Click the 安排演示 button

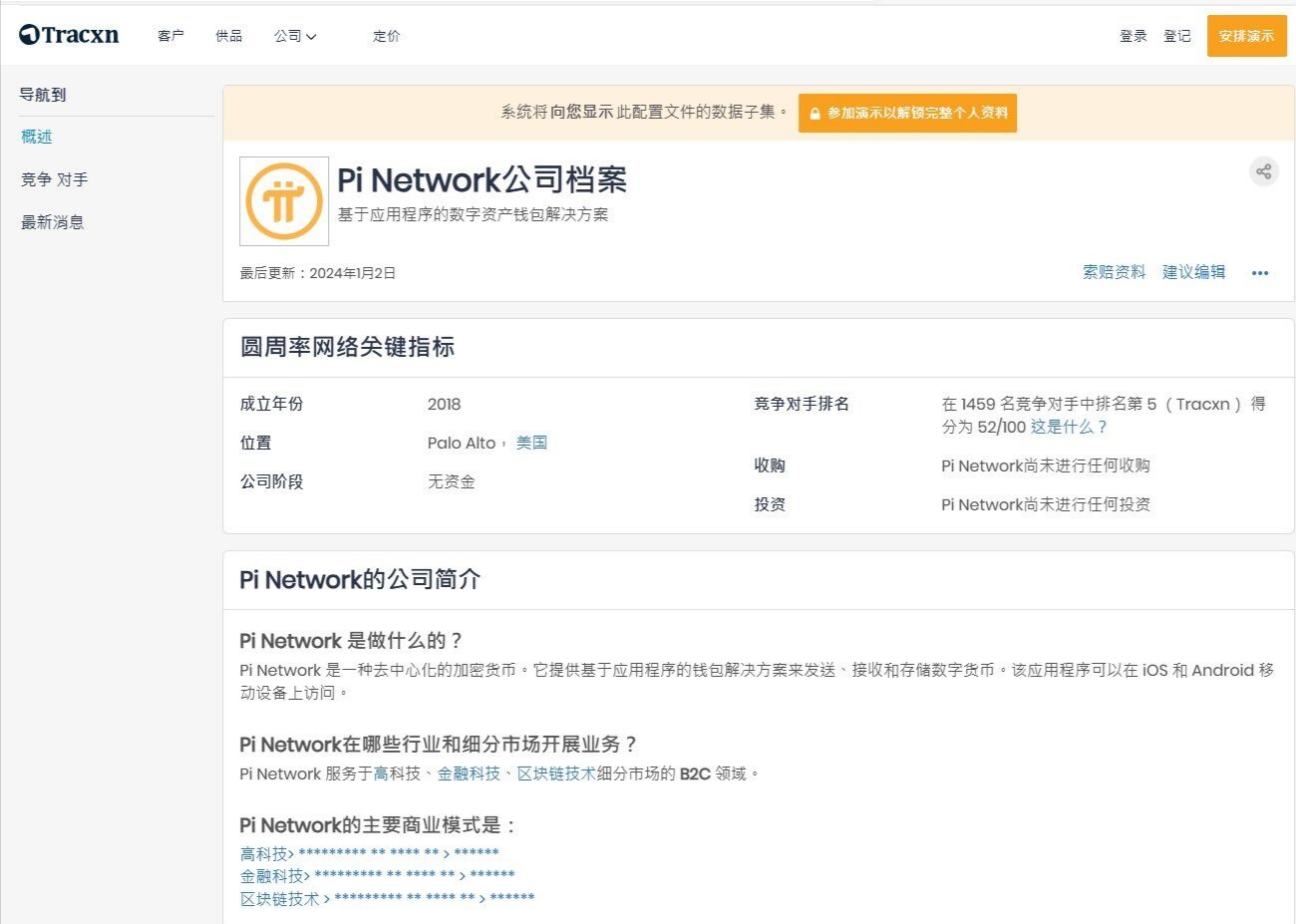[1246, 35]
